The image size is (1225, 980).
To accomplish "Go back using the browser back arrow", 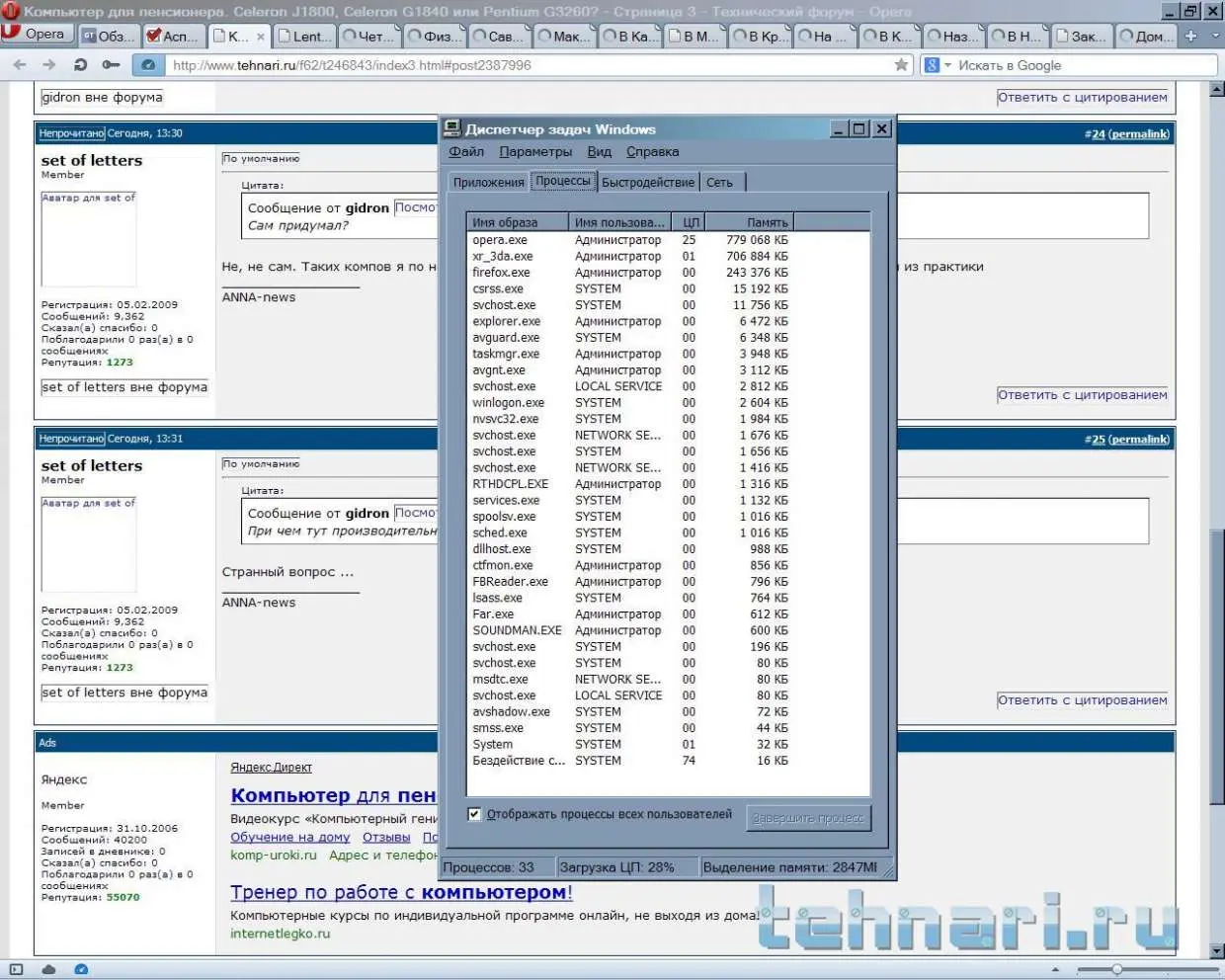I will click(x=20, y=65).
